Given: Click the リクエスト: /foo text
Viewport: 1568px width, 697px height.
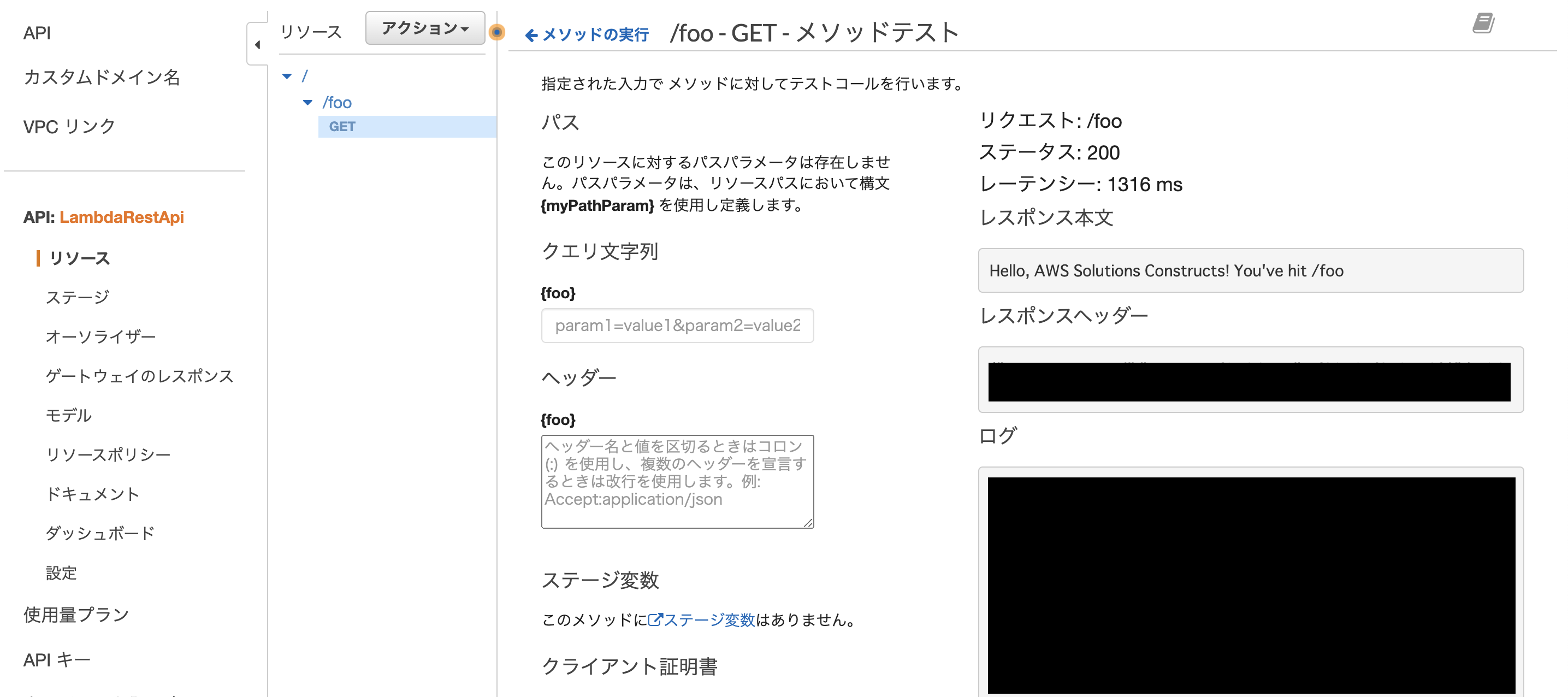Looking at the screenshot, I should point(1051,121).
